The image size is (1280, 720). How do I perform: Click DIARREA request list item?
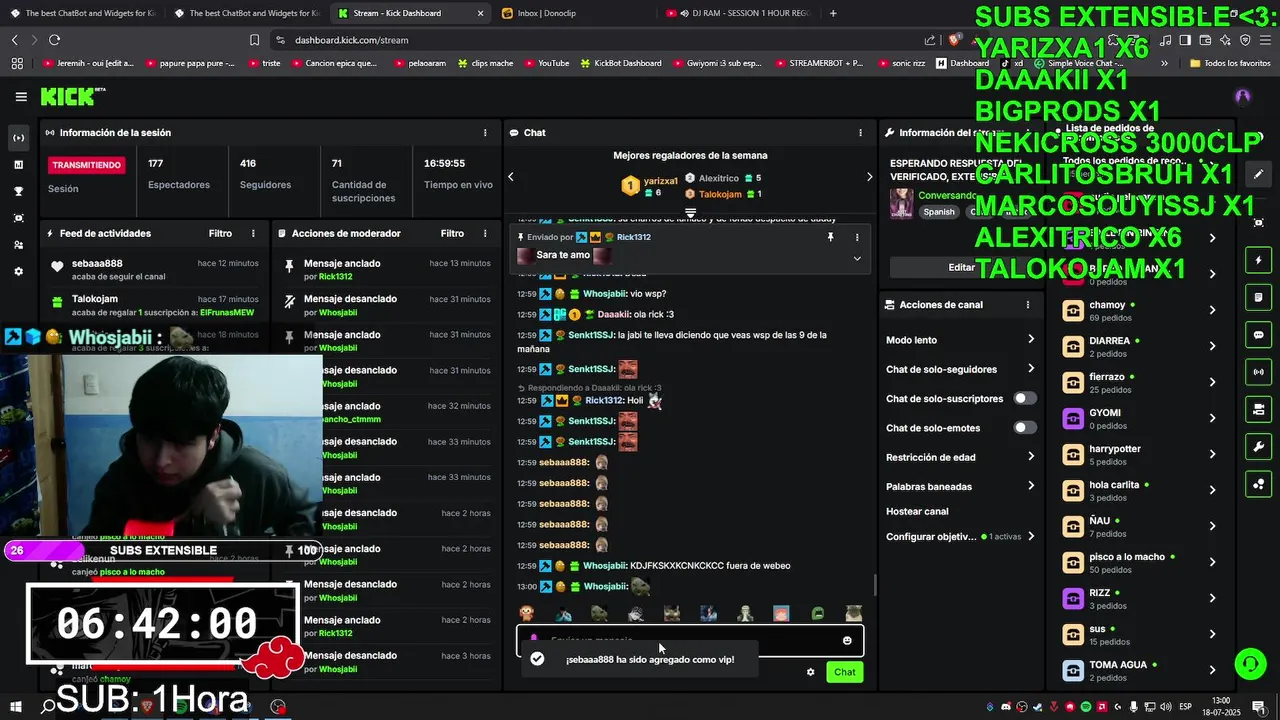click(1140, 346)
